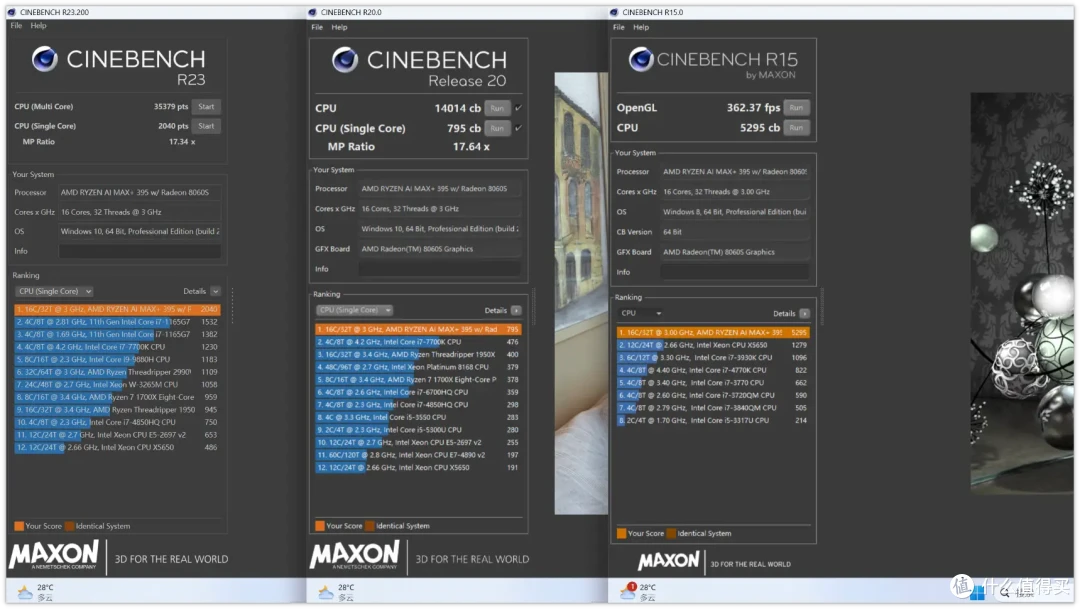Image resolution: width=1080 pixels, height=609 pixels.
Task: Click the rendered spheres image in R15 window
Action: click(x=1022, y=293)
